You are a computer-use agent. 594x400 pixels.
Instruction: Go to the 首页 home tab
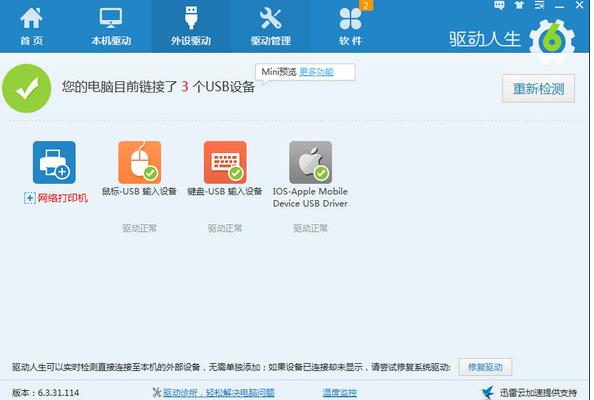(31, 27)
